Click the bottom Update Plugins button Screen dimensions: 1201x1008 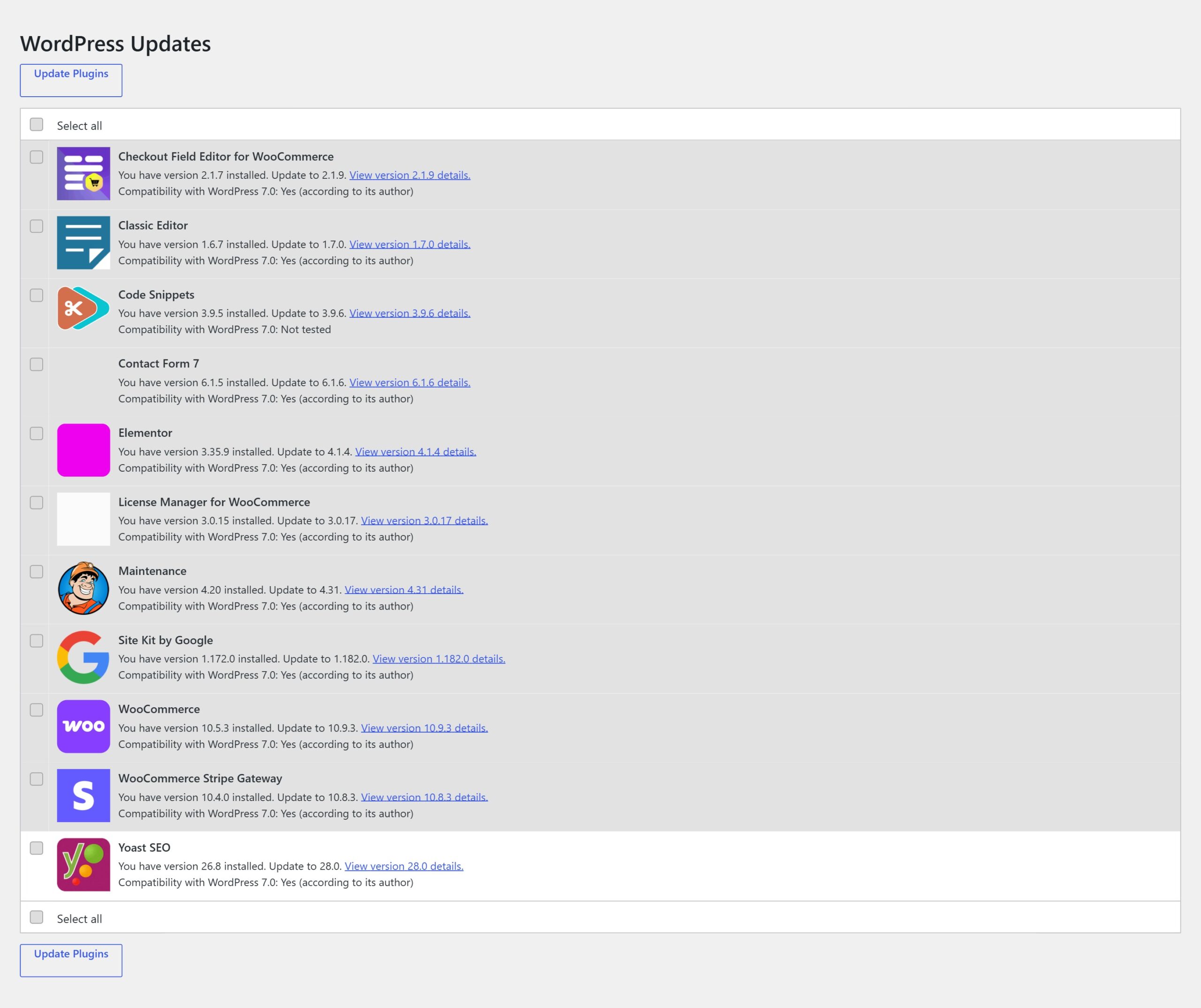point(71,961)
